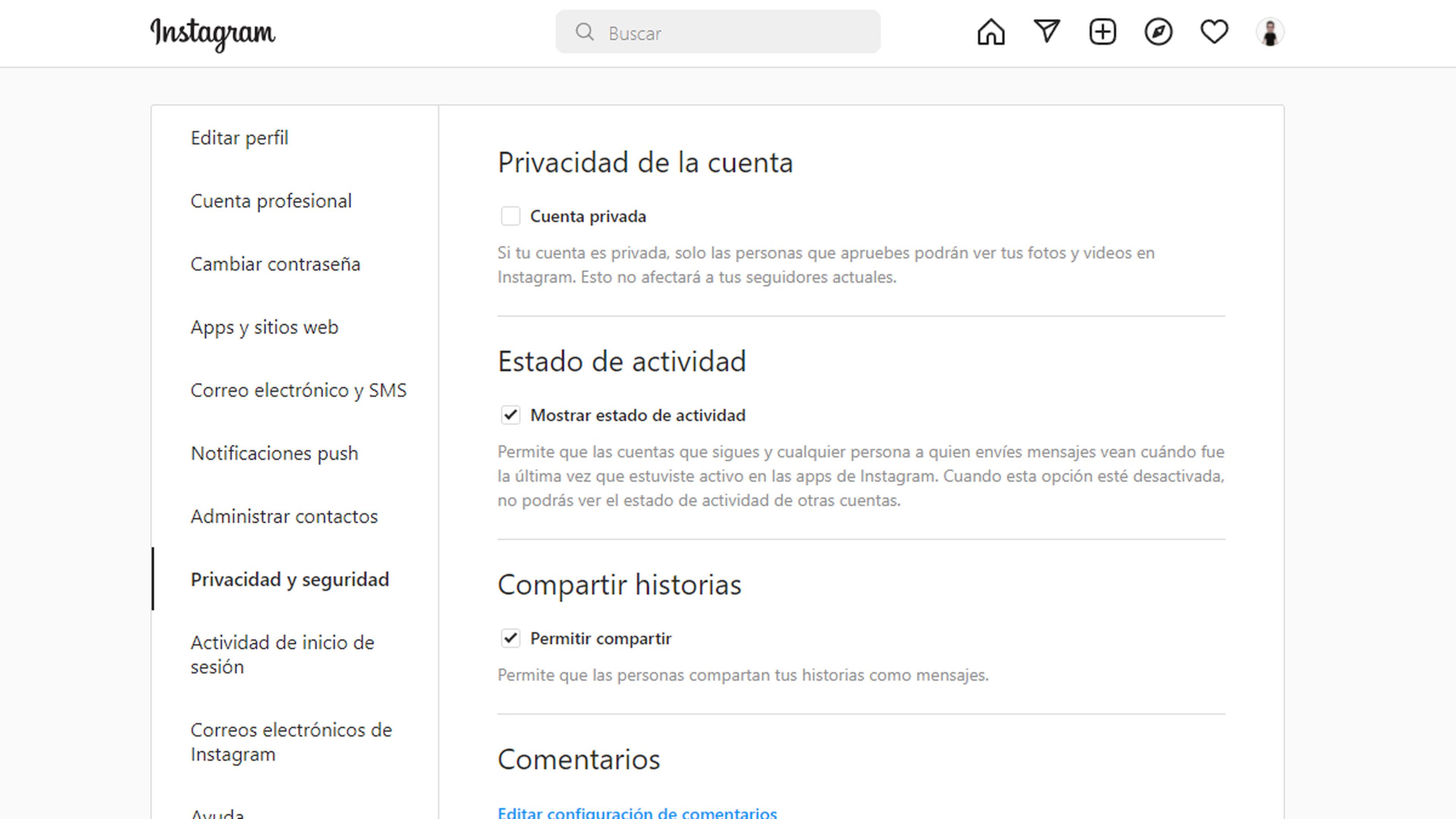Uncheck Mostrar estado de actividad
Screen dimensions: 1456x819
510,415
